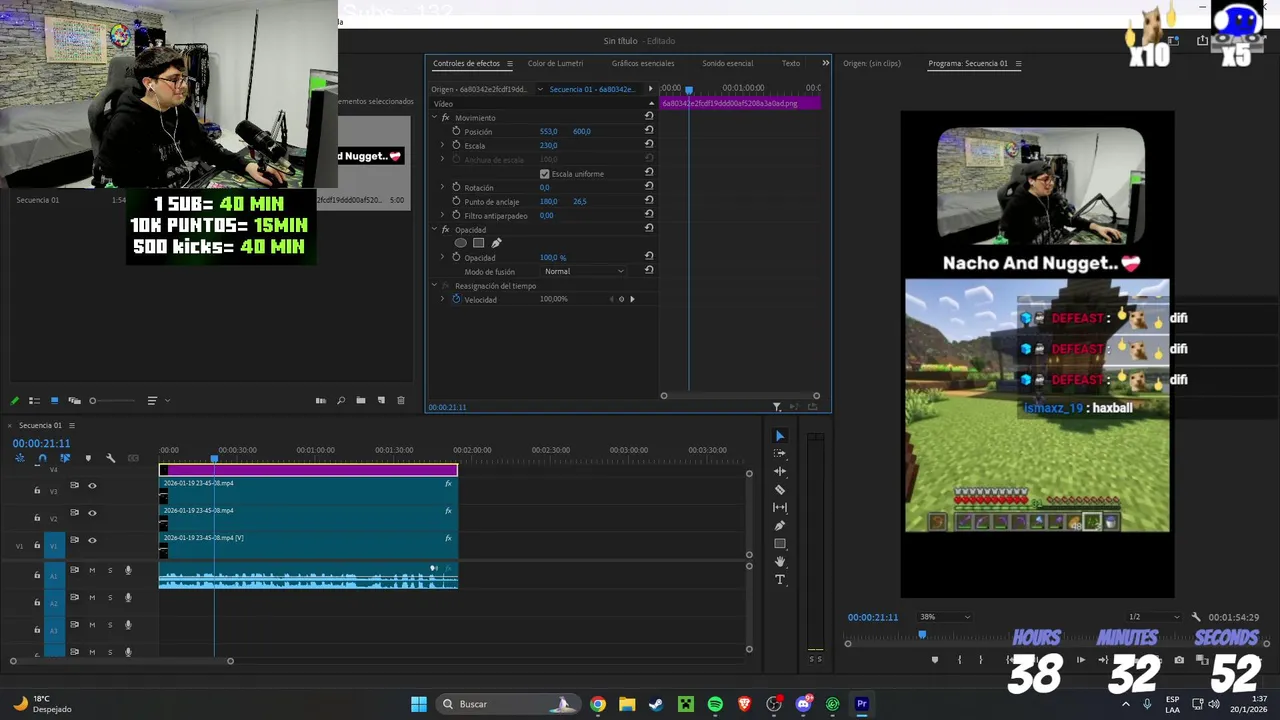This screenshot has width=1280, height=720.
Task: Open Modo de fusión Normal dropdown
Action: coord(584,271)
